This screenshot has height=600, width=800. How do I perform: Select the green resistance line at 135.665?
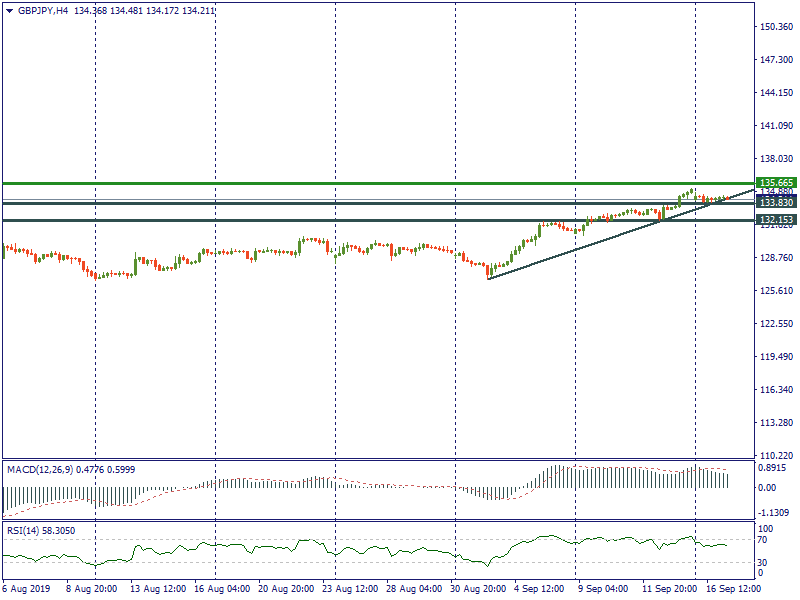coord(300,183)
